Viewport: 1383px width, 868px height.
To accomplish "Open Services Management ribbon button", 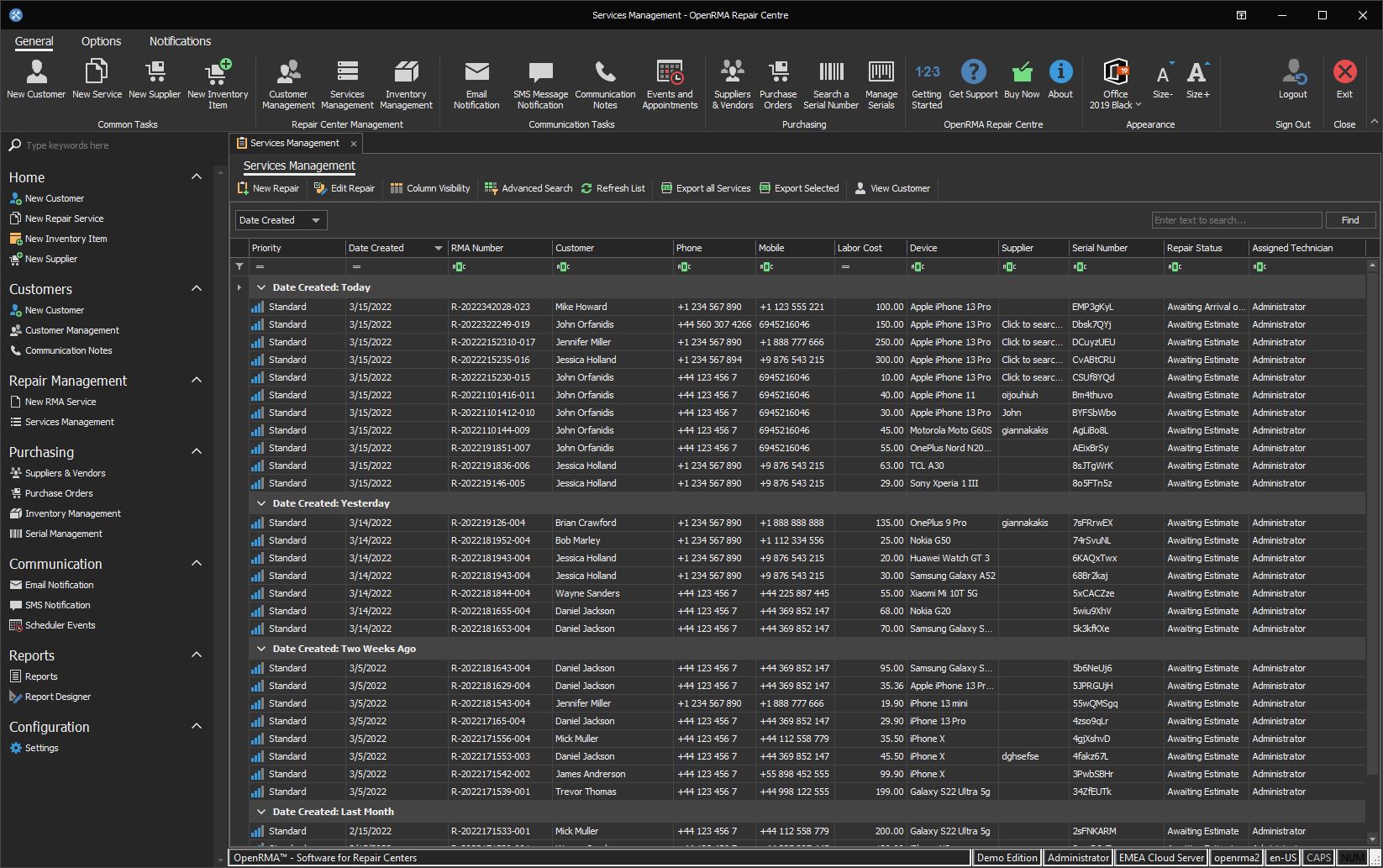I will coord(347,84).
